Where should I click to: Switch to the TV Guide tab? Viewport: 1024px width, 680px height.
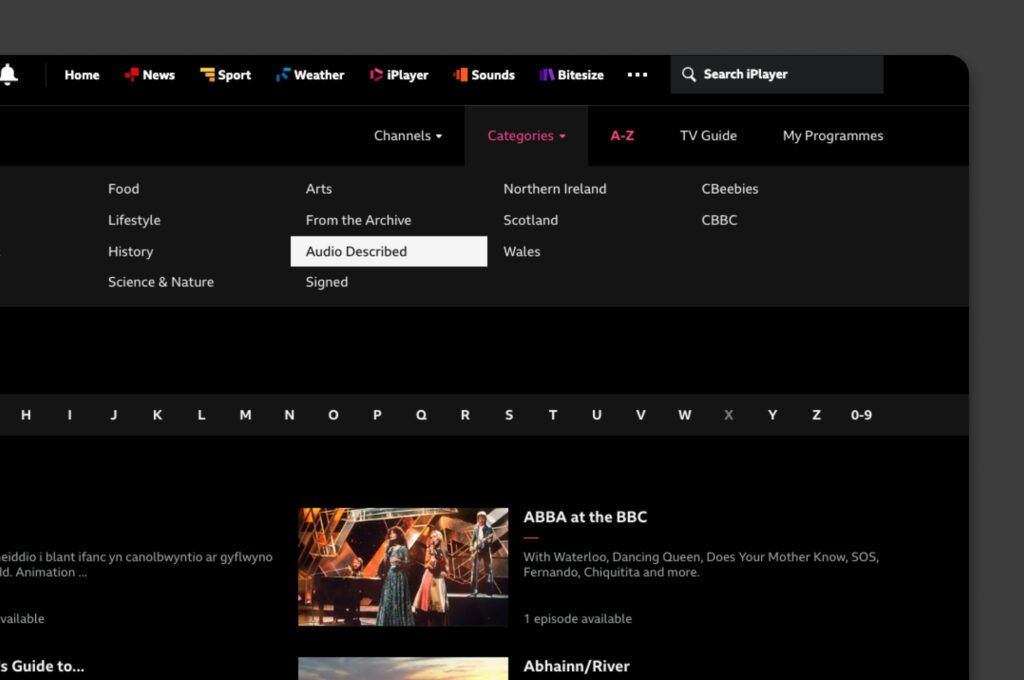(x=708, y=135)
